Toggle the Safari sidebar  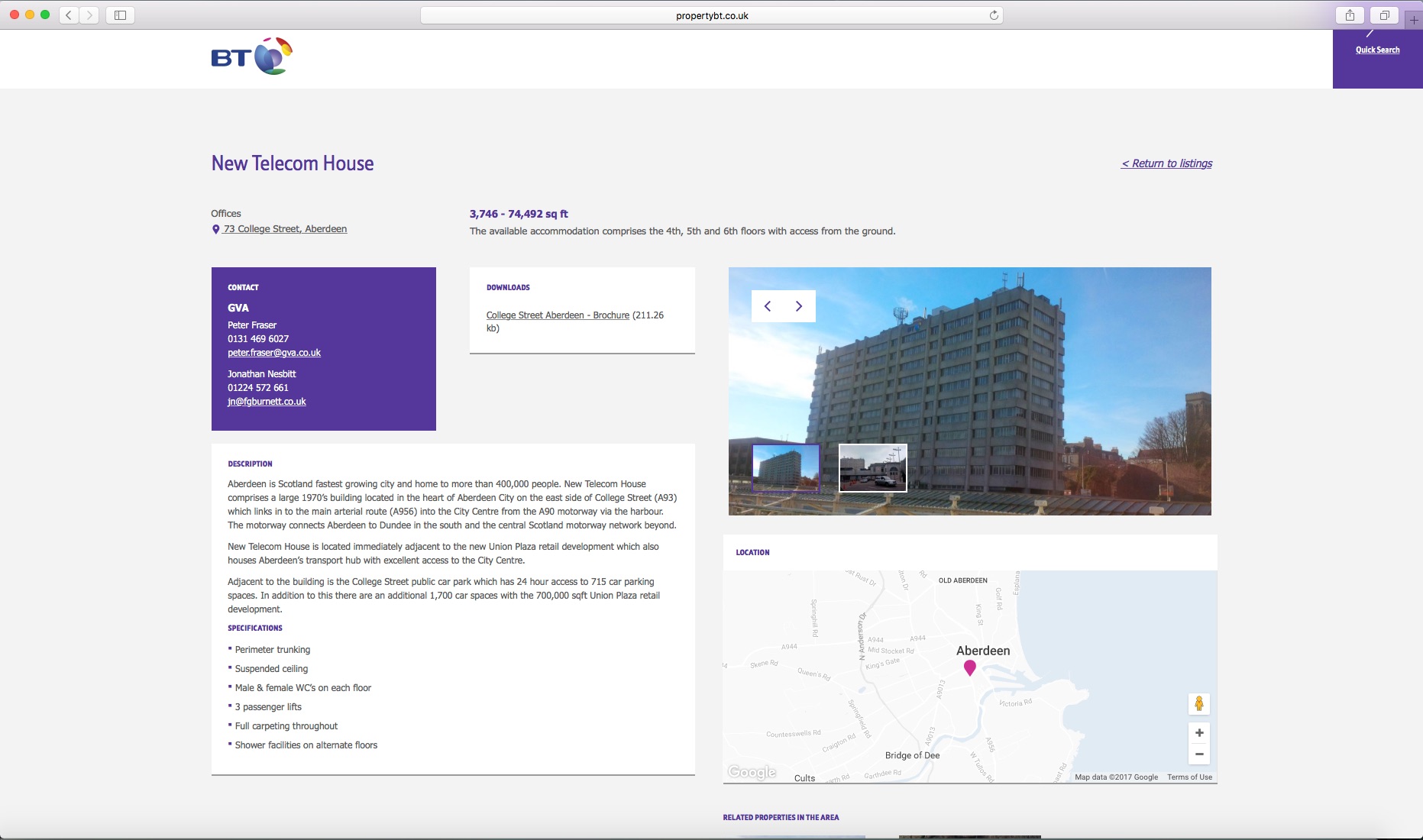coord(120,15)
